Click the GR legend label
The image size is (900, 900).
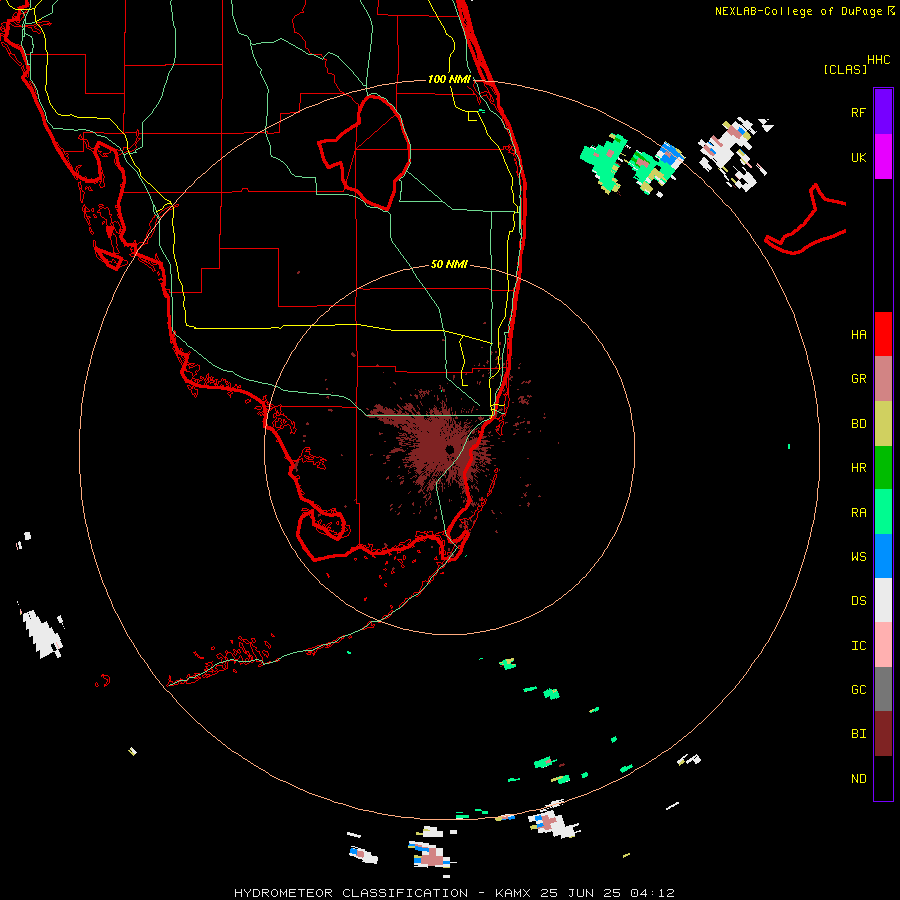tap(858, 379)
